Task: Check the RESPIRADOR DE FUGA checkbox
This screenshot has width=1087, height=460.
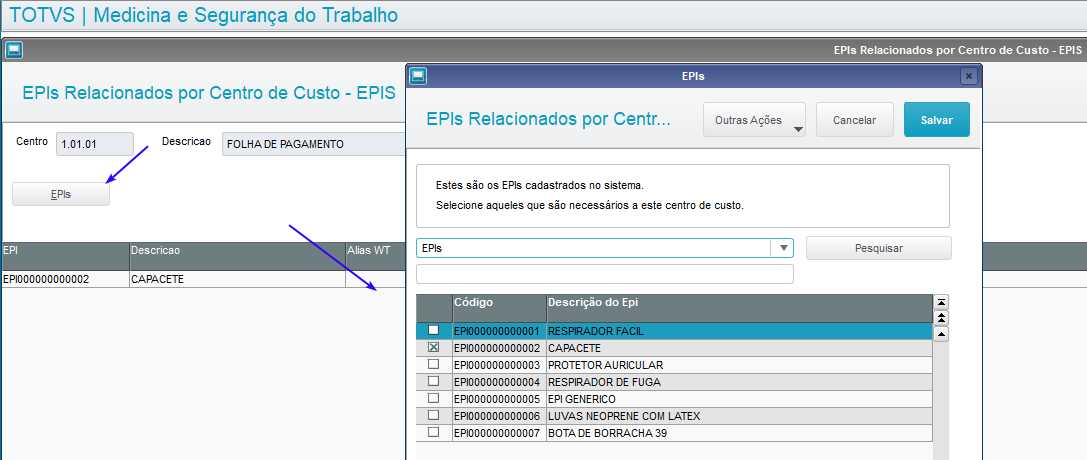Action: coord(433,381)
